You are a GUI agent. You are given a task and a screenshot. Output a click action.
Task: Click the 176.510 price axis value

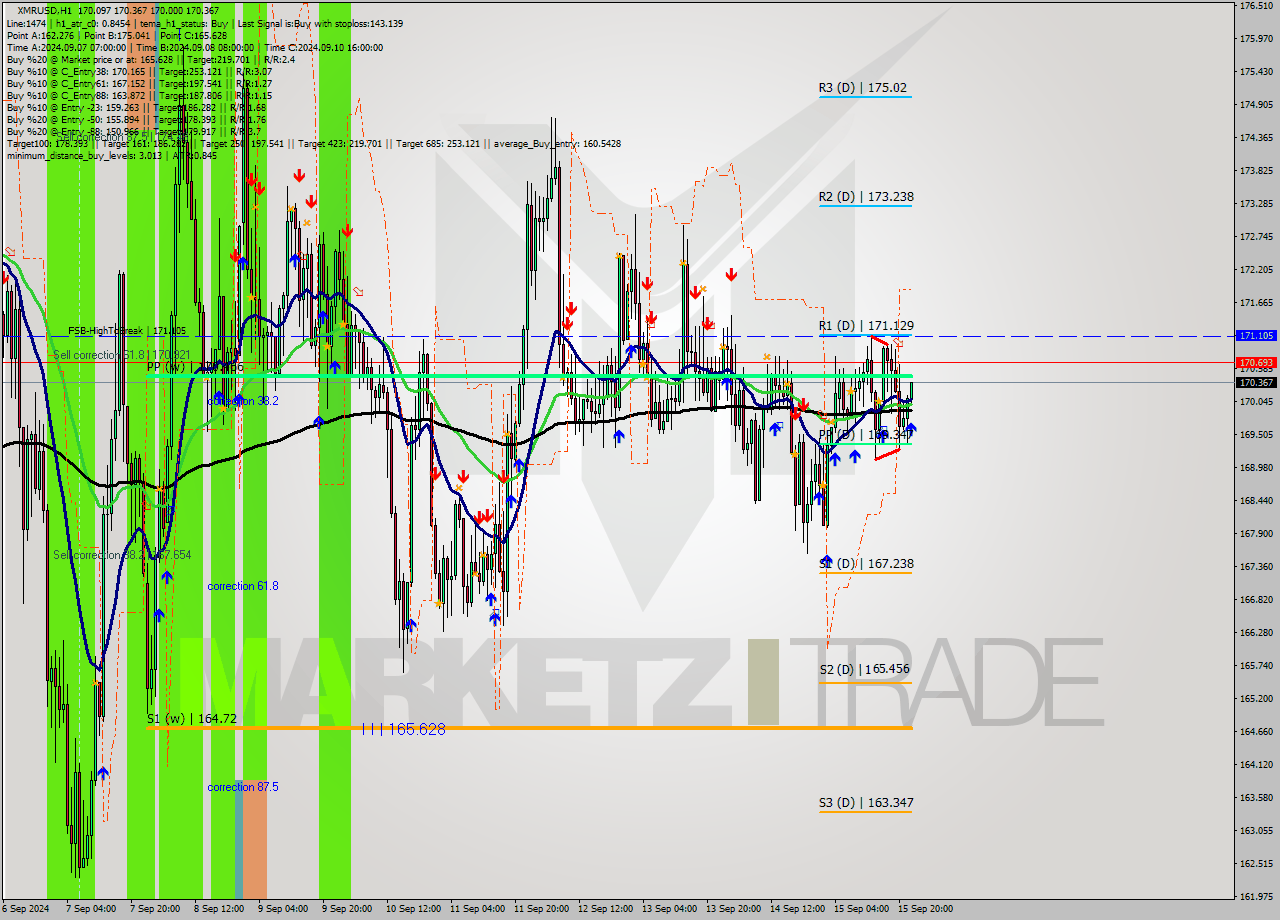point(1255,6)
